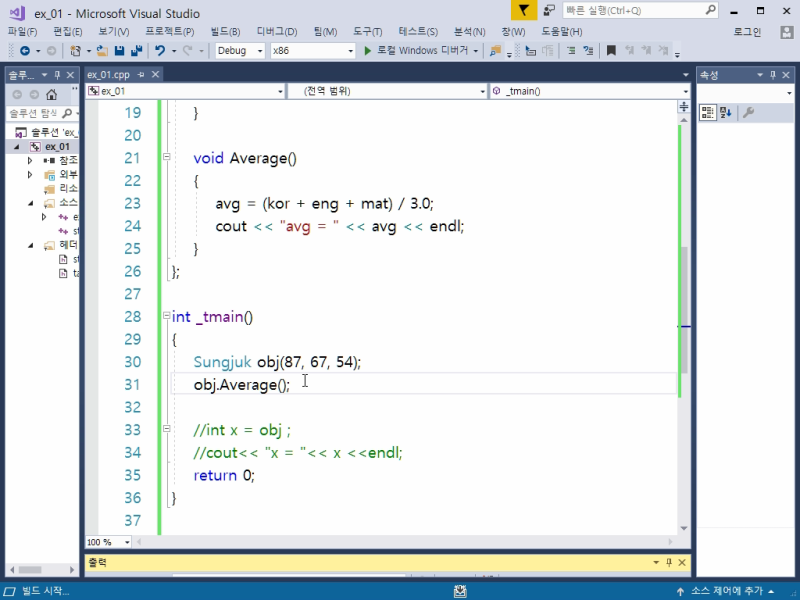Click the green Start Debugging play icon
The width and height of the screenshot is (800, 600).
coord(367,51)
